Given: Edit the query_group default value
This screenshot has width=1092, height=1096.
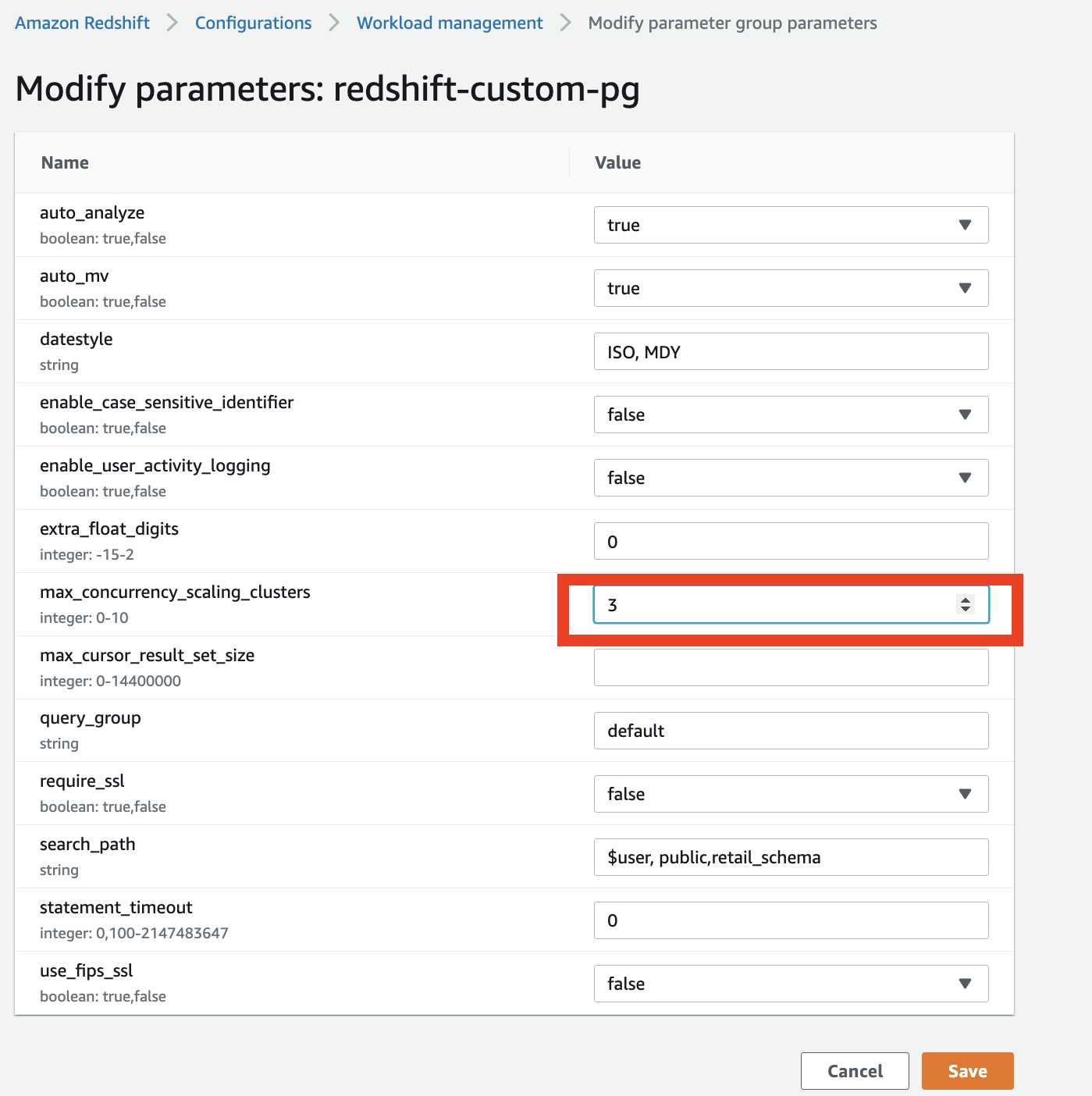Looking at the screenshot, I should [x=791, y=731].
